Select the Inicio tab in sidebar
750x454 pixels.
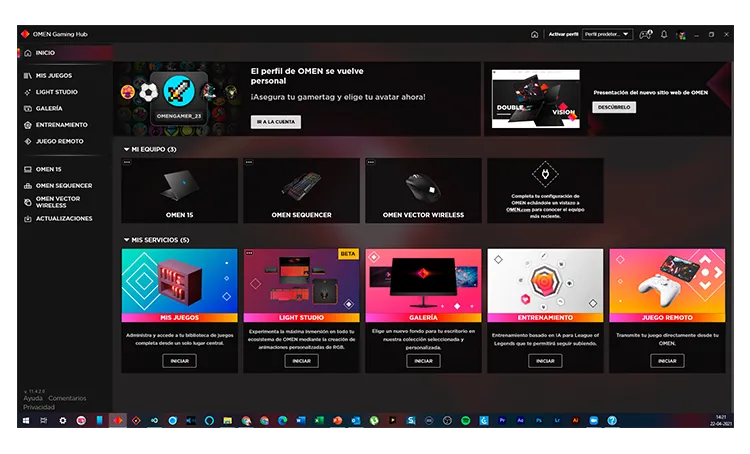[x=45, y=52]
